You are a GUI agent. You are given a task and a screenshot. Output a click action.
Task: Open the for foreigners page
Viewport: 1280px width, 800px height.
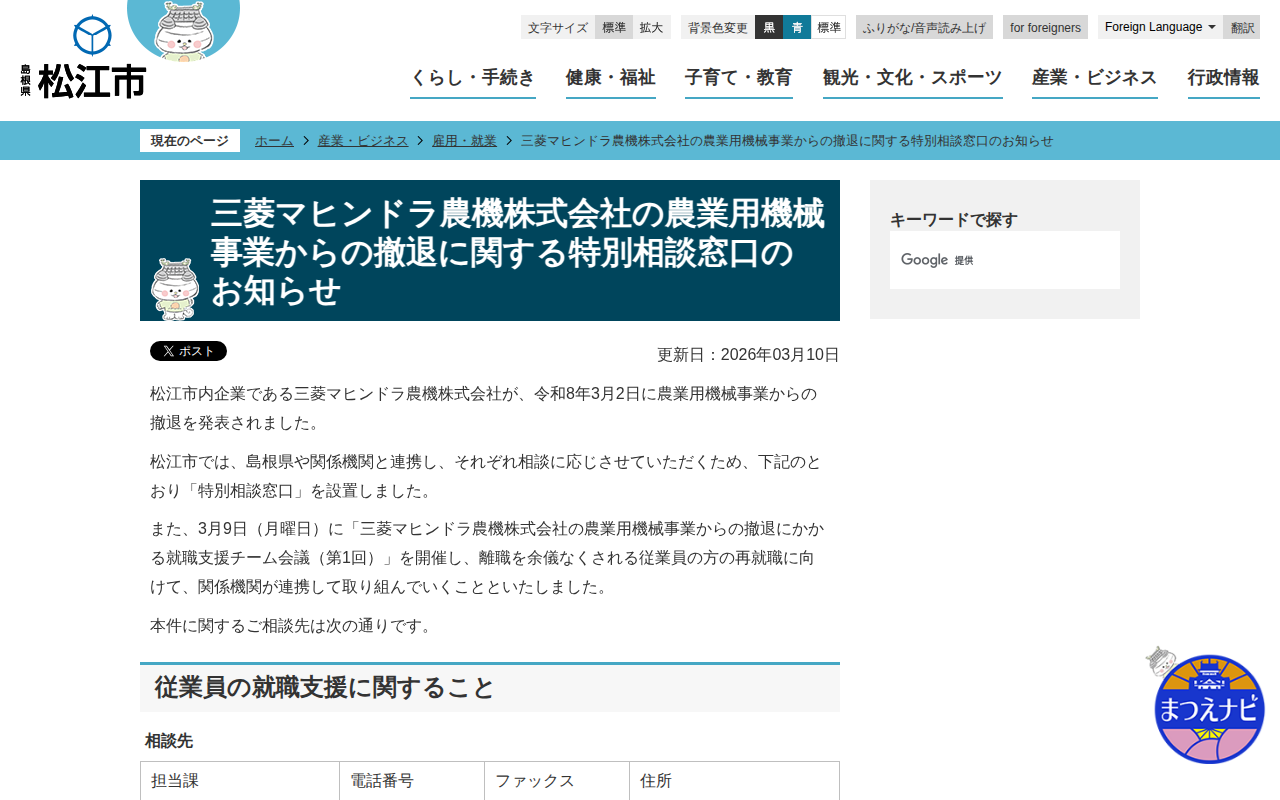(x=1045, y=27)
